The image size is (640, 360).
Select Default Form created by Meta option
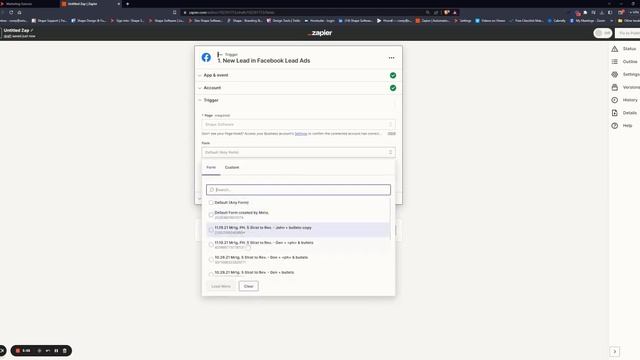(x=298, y=215)
